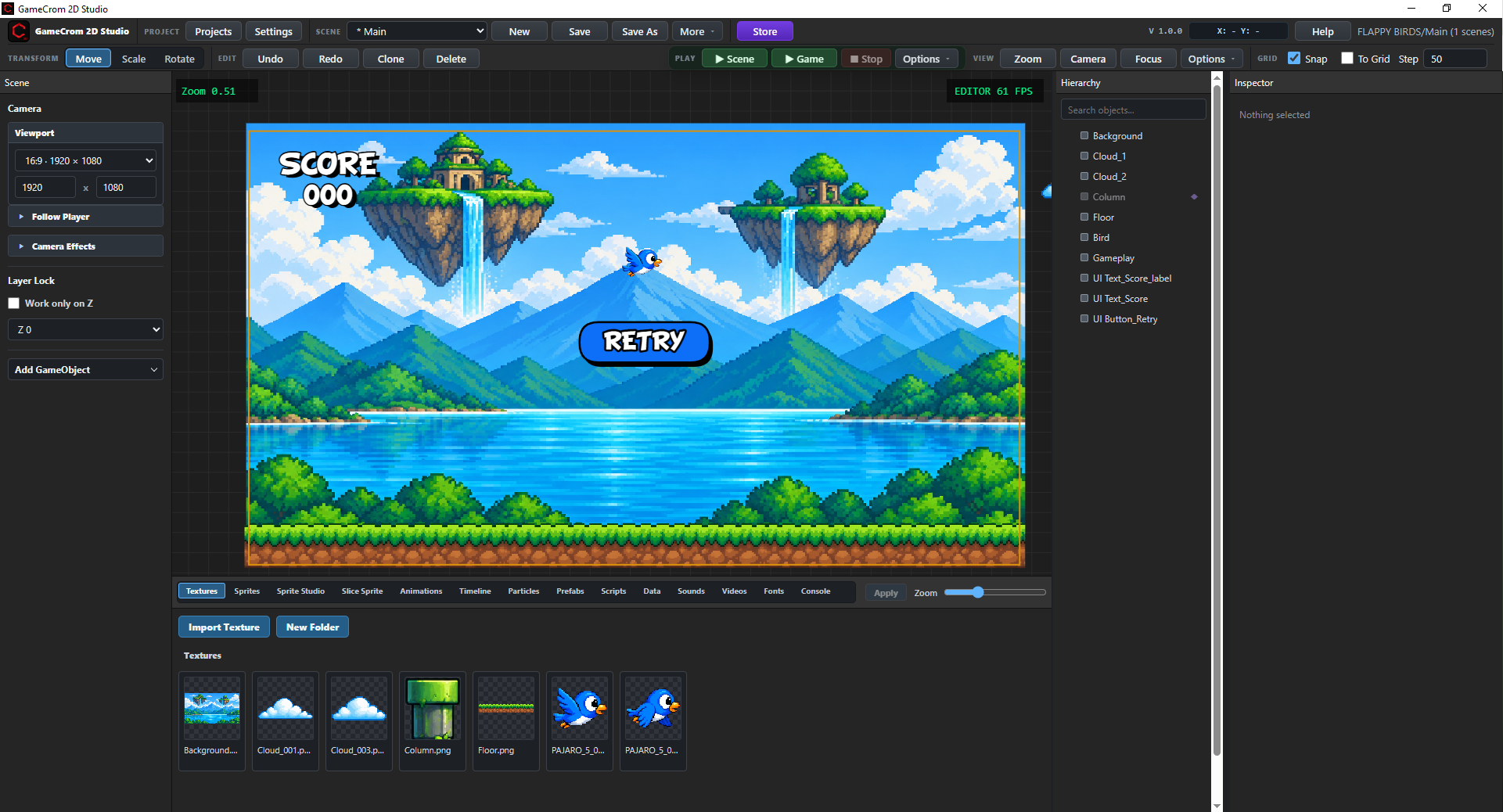Click the square icon beside Cloud_1
The height and width of the screenshot is (812, 1503).
[1084, 156]
